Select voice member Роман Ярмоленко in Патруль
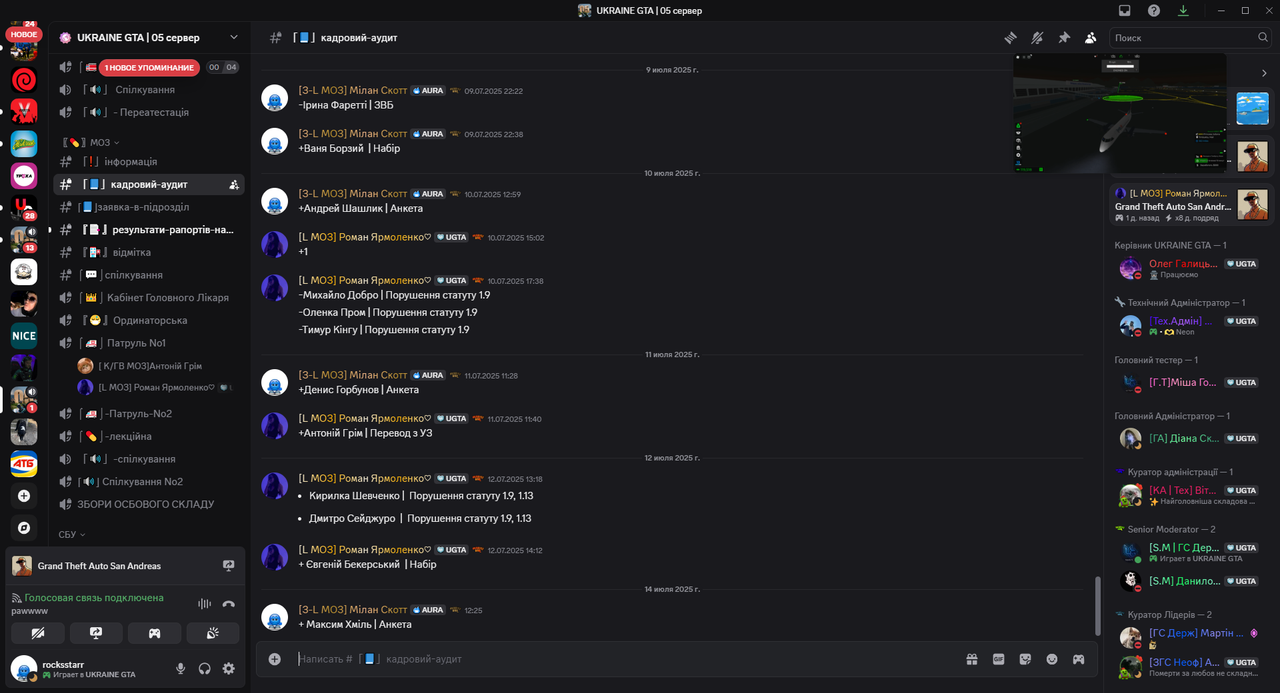Screen dimensions: 1280x693 (155, 387)
